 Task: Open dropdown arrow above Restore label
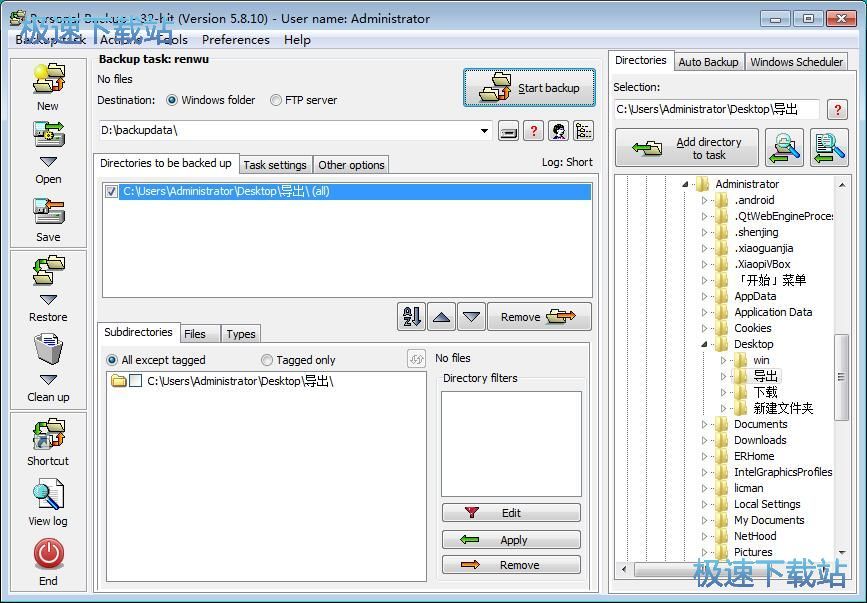49,300
